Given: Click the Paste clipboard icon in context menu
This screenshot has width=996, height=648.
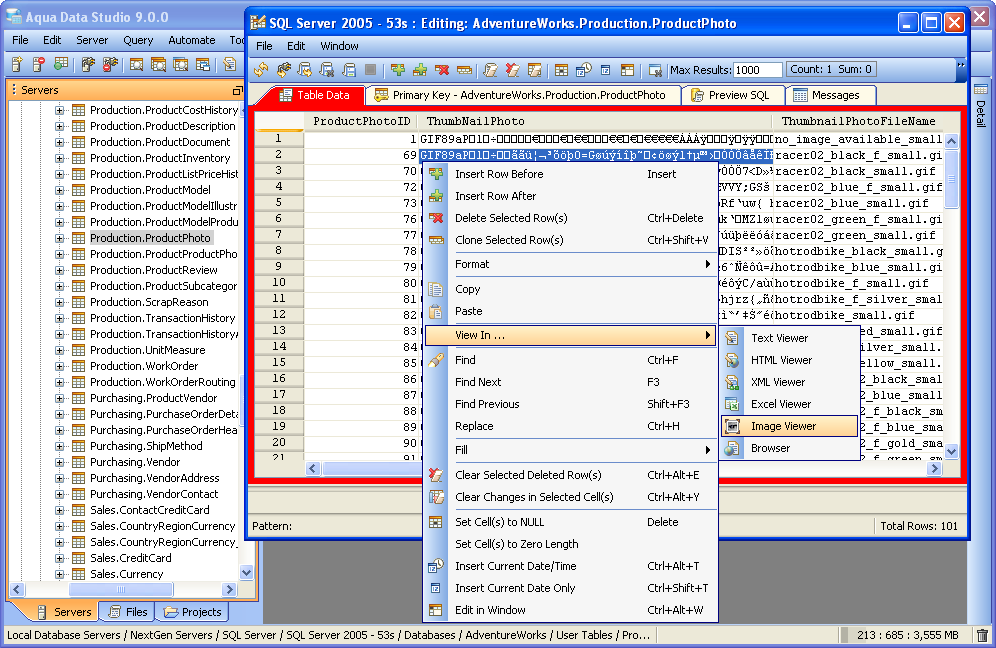Looking at the screenshot, I should 436,311.
